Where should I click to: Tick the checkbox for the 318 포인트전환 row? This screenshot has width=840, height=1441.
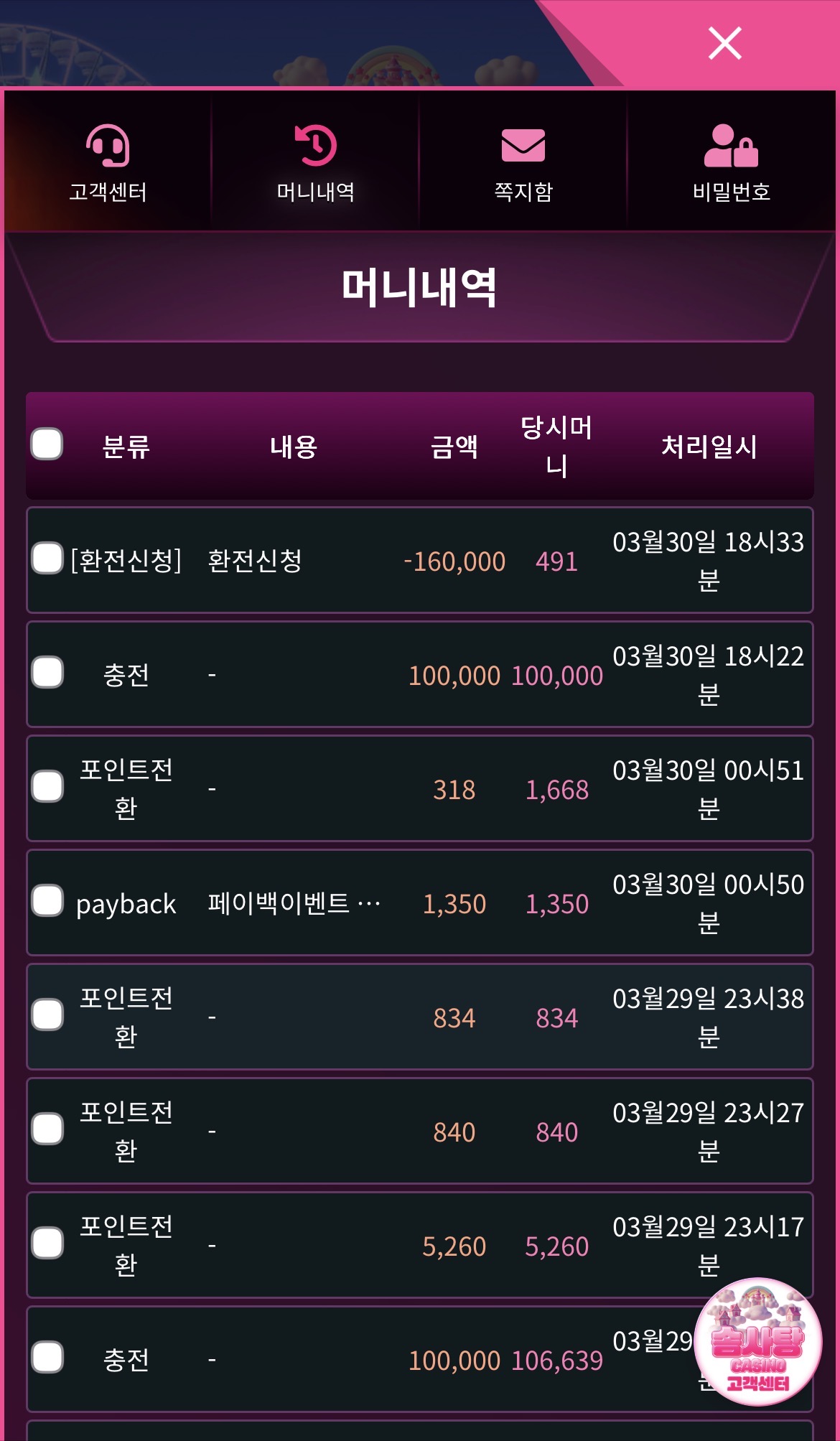click(47, 787)
